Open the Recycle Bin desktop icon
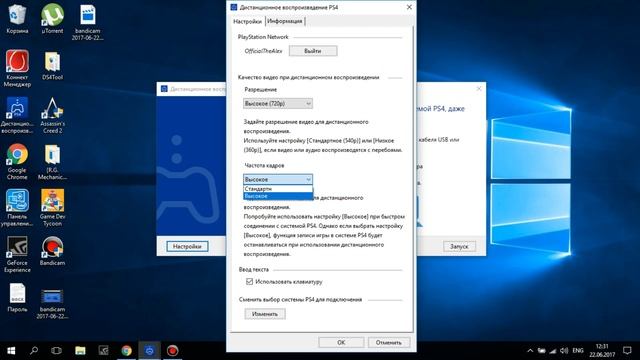 click(17, 18)
